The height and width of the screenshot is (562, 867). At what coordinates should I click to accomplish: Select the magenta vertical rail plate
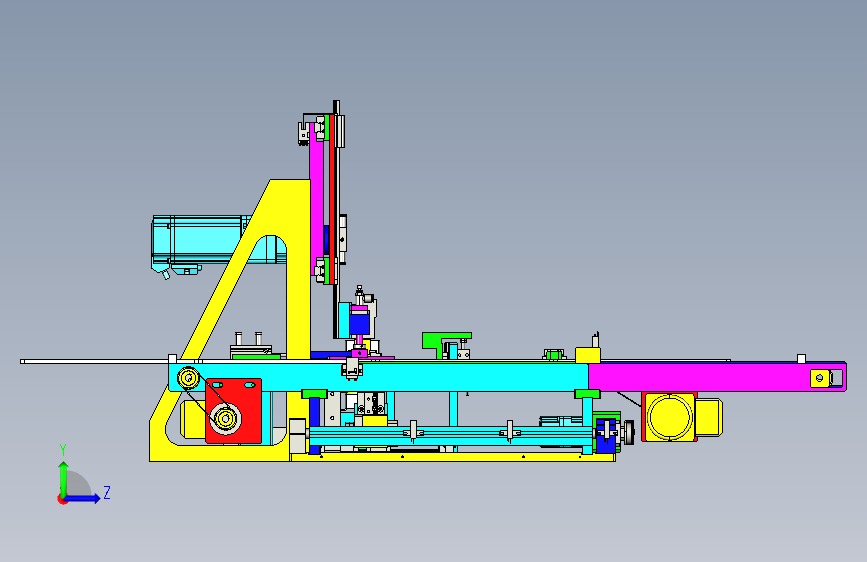coord(316,199)
